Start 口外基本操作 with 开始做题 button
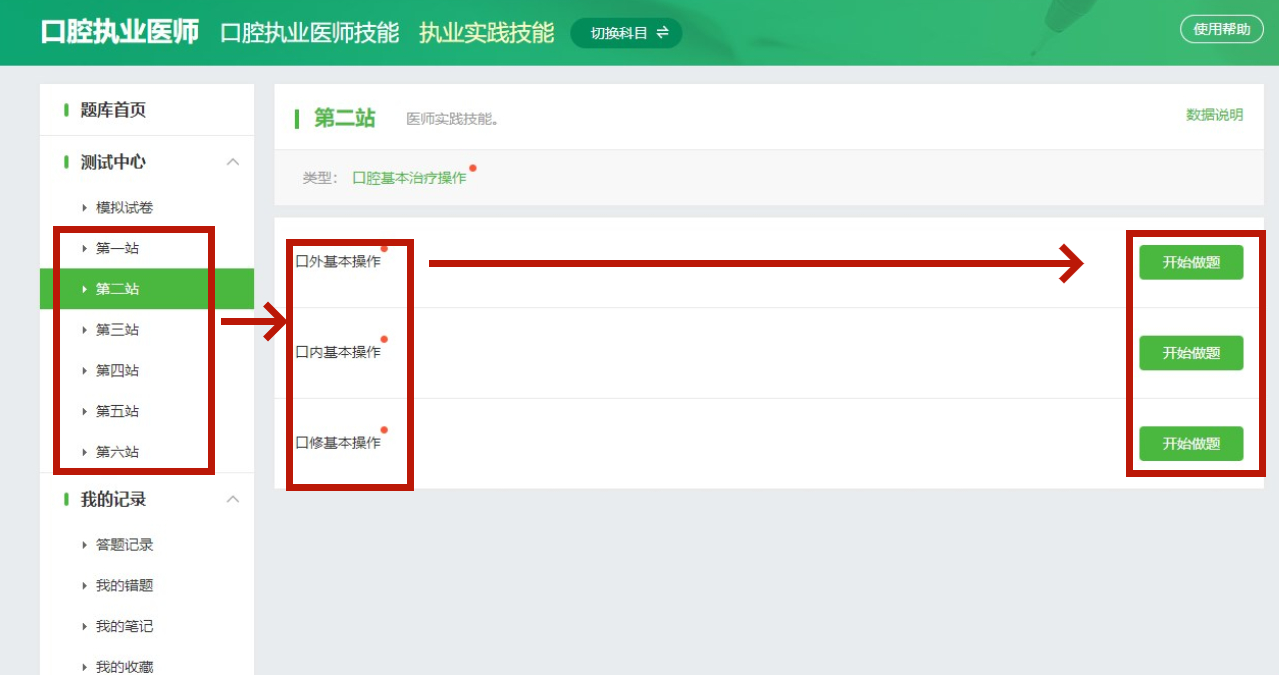This screenshot has width=1279, height=675. (x=1191, y=262)
